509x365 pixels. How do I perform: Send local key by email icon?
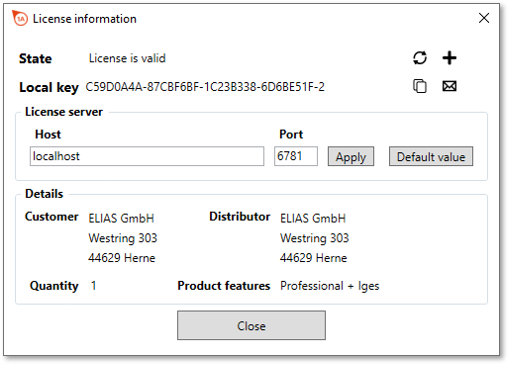coord(449,86)
